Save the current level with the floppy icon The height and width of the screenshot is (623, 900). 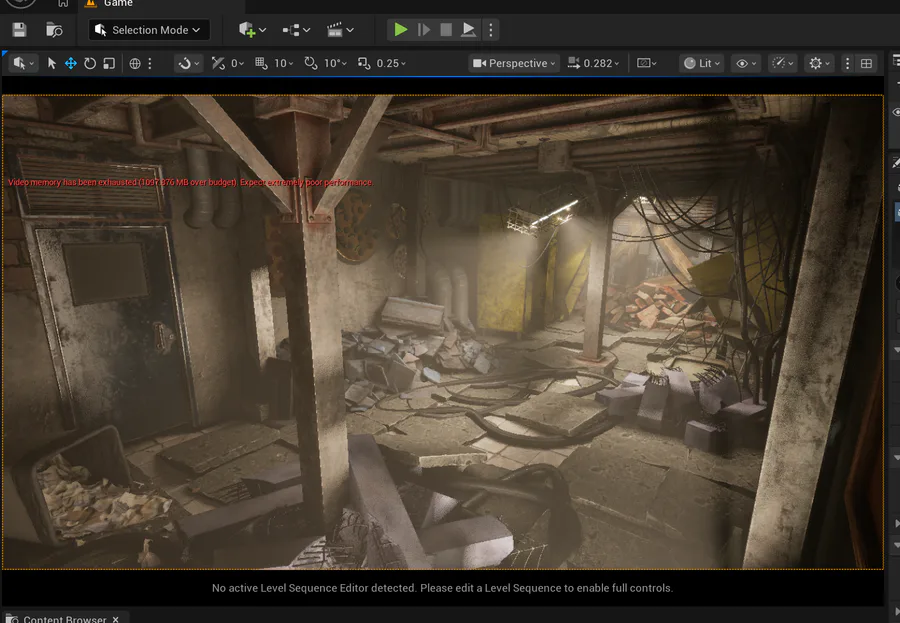(20, 30)
